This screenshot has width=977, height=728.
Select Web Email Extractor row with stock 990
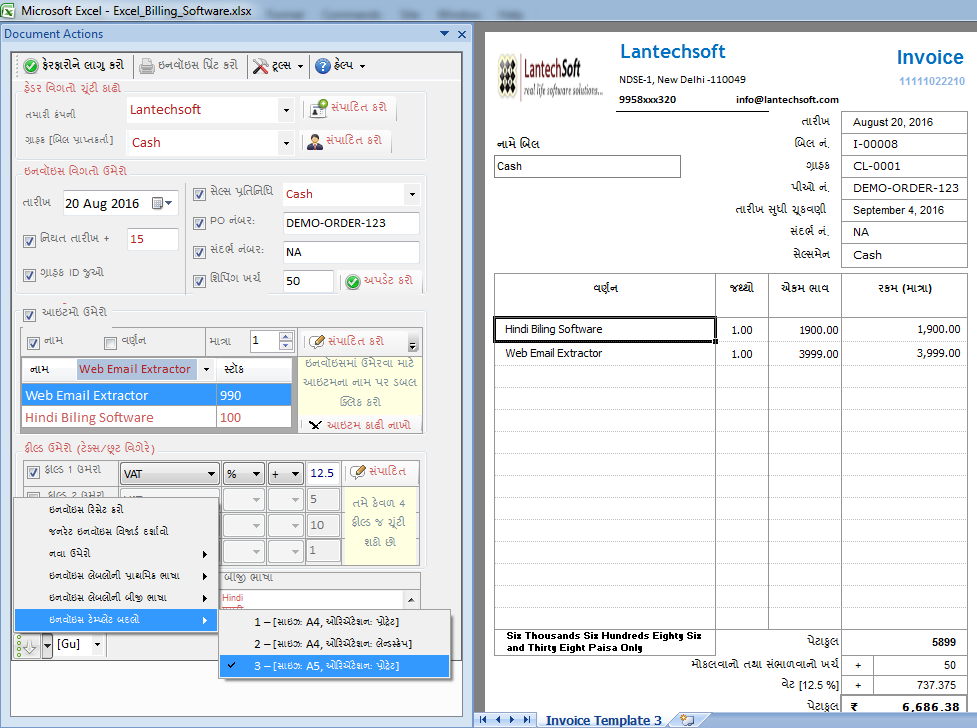coord(156,395)
